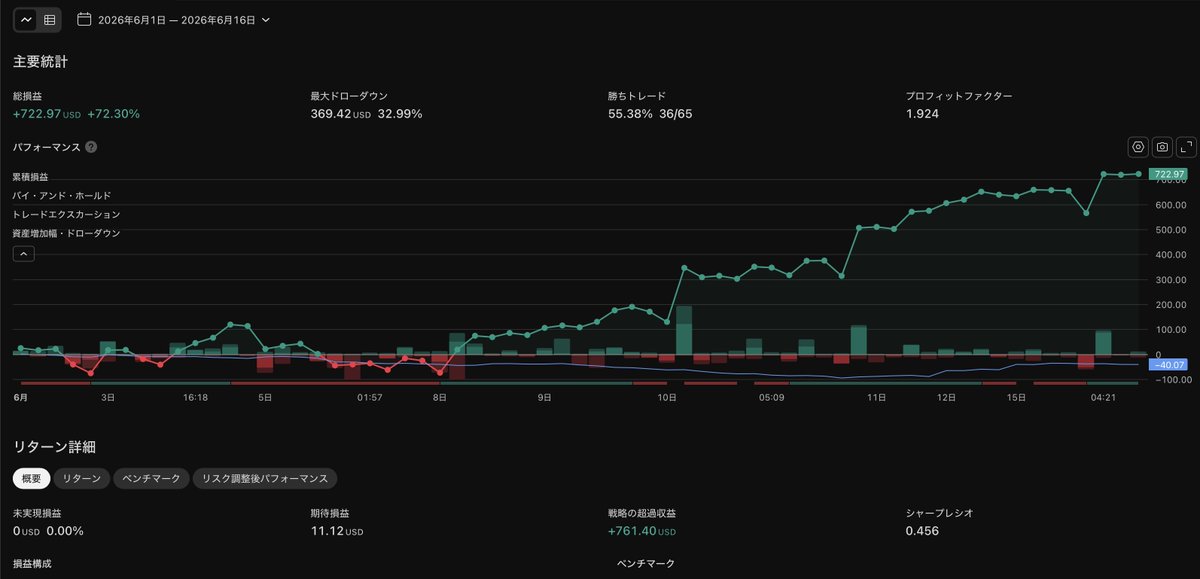Click the 損益構成 heading
Viewport: 1200px width, 579px height.
tap(32, 563)
